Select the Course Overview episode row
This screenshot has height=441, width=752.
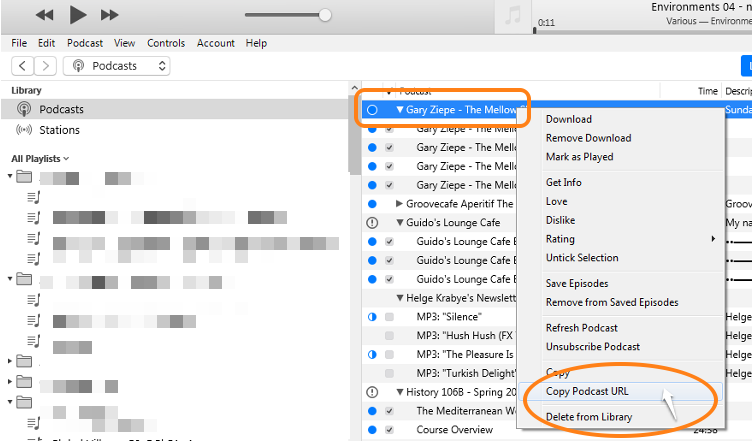[454, 430]
